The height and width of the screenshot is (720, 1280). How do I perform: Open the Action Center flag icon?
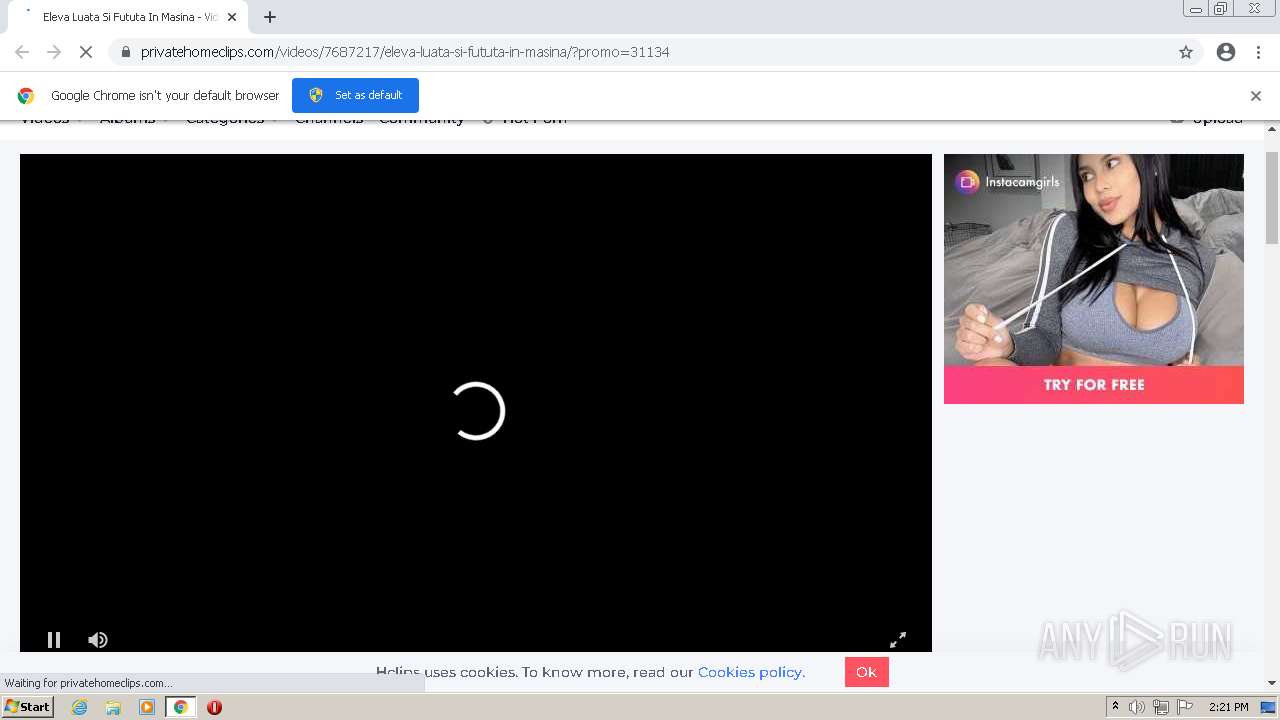[x=1185, y=707]
